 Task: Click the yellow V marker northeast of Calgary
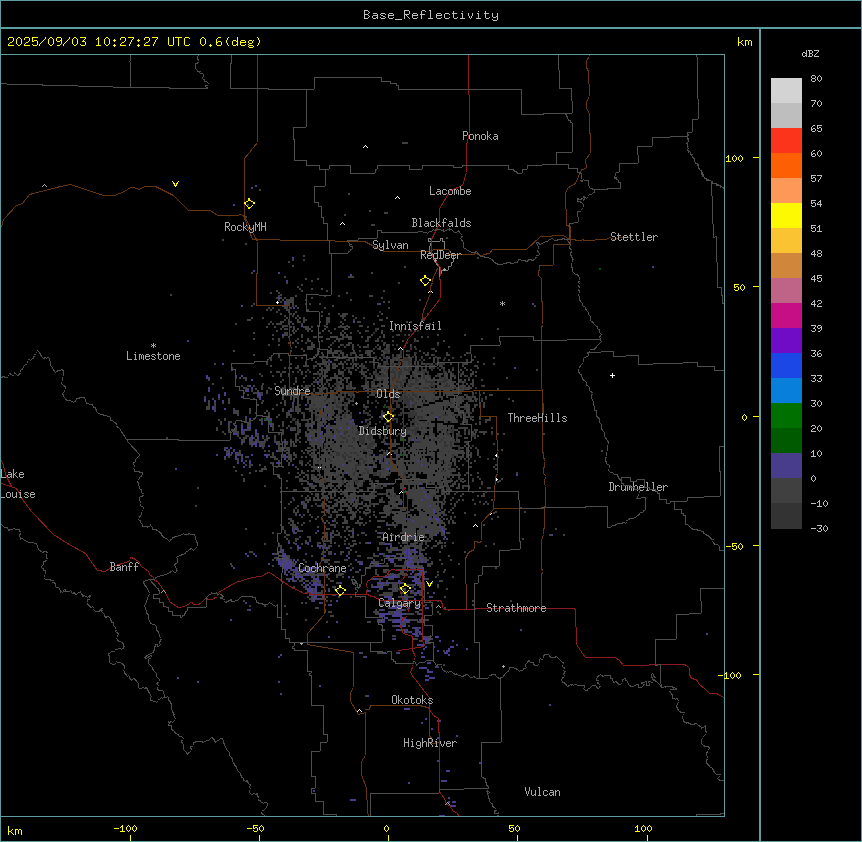pos(429,584)
